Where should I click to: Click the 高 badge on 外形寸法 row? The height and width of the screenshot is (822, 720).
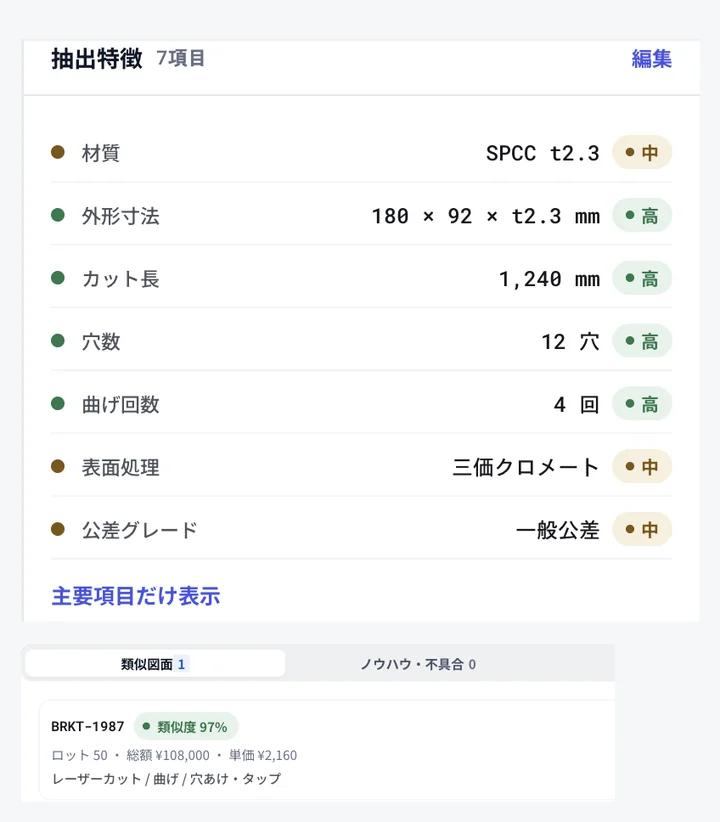pos(642,215)
